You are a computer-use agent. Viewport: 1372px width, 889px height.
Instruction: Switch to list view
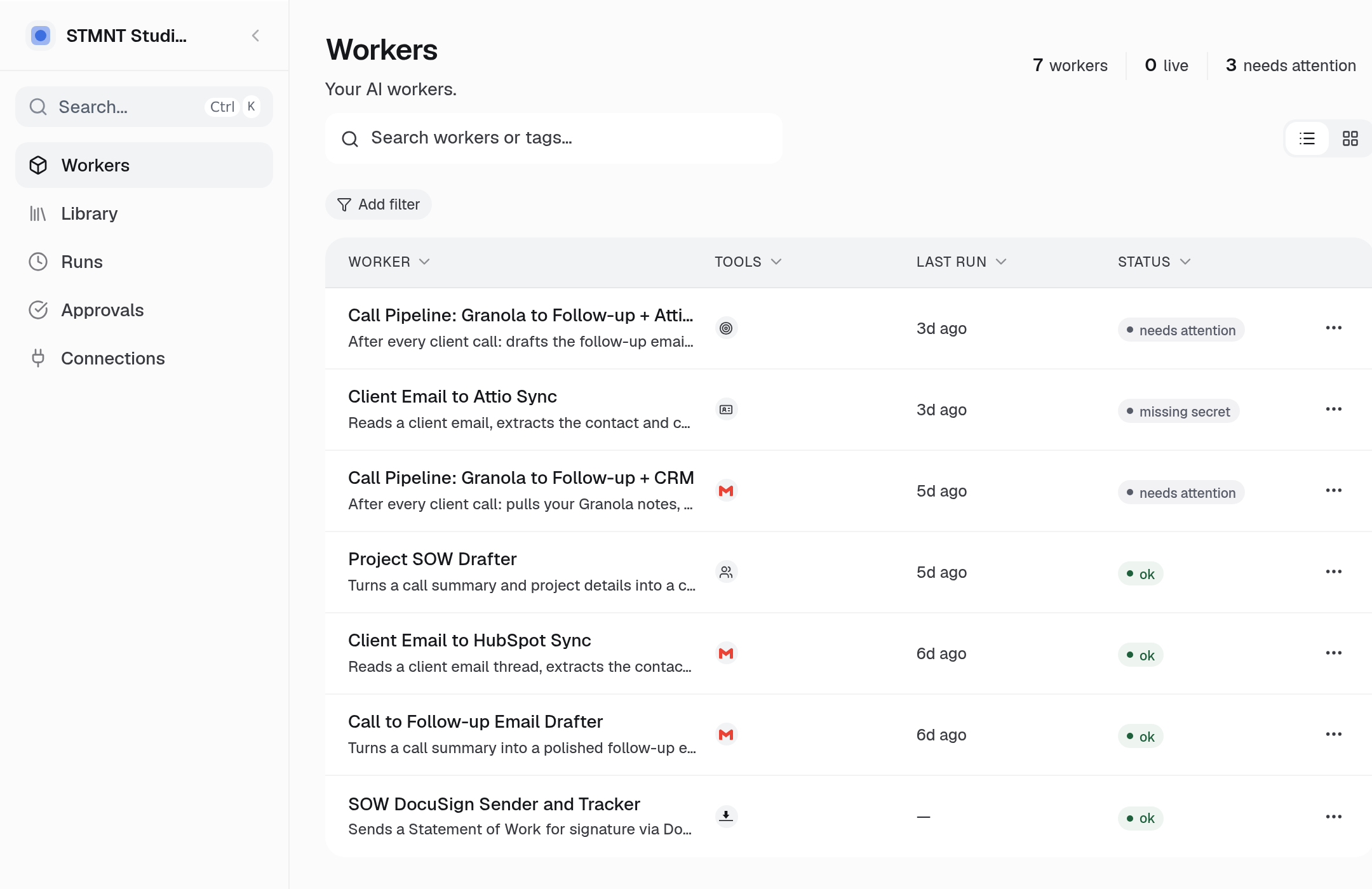[1307, 138]
